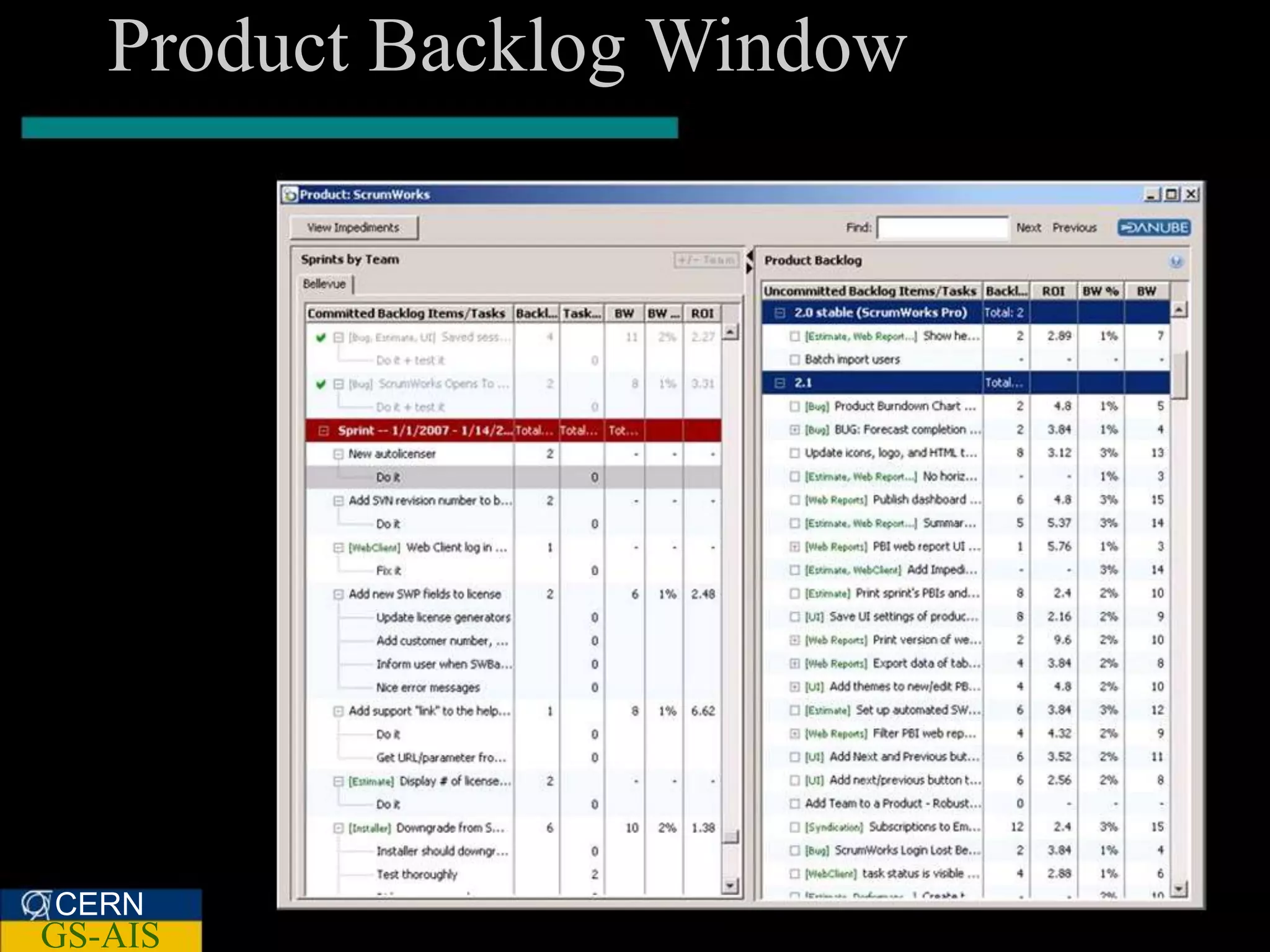Click panel splitter collapse-right arrow
Viewport: 1270px width, 952px height.
(749, 268)
